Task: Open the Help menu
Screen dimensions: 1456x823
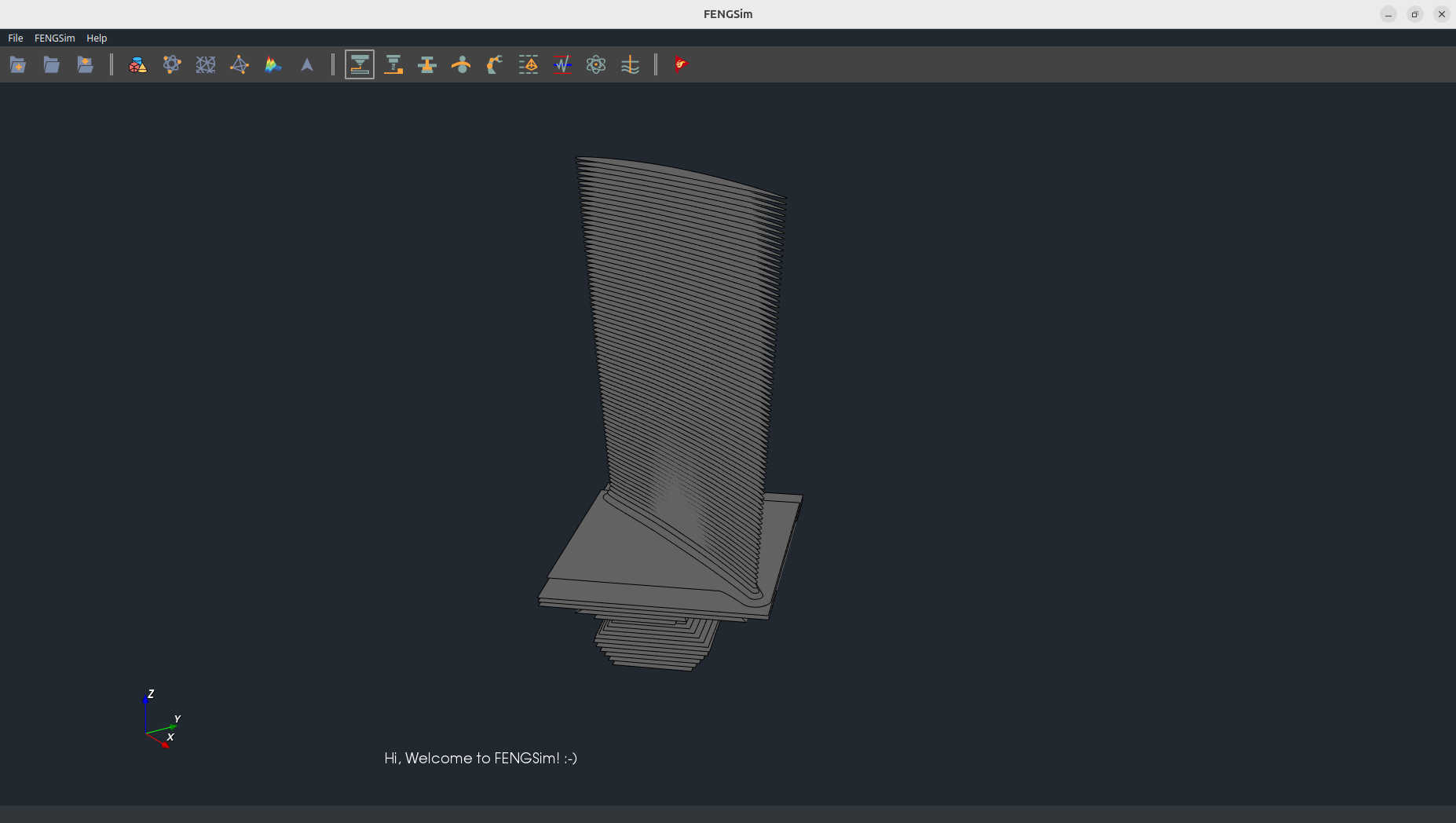Action: (x=97, y=38)
